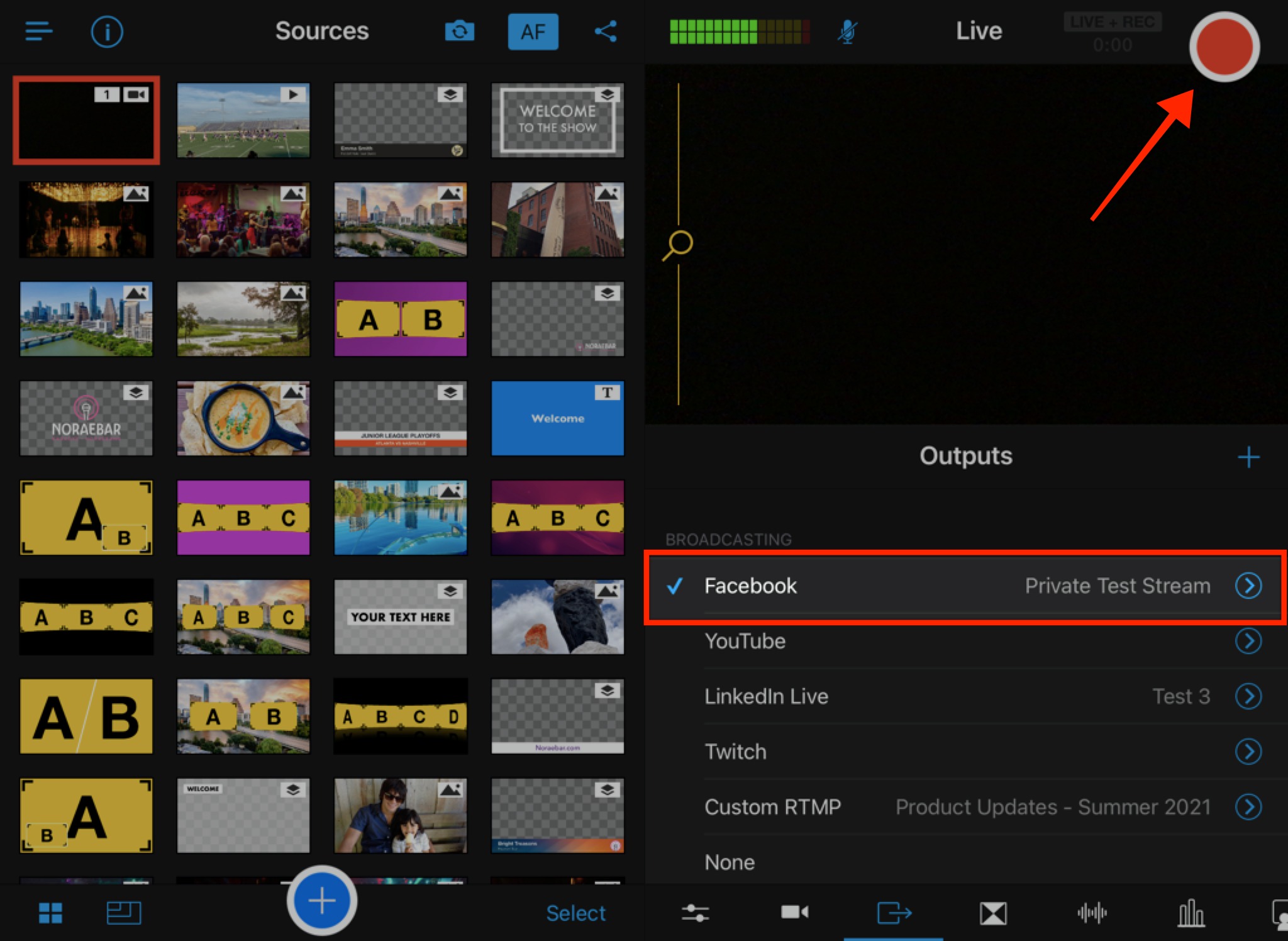1288x941 pixels.
Task: Click the share icon next to Sources
Action: click(605, 31)
